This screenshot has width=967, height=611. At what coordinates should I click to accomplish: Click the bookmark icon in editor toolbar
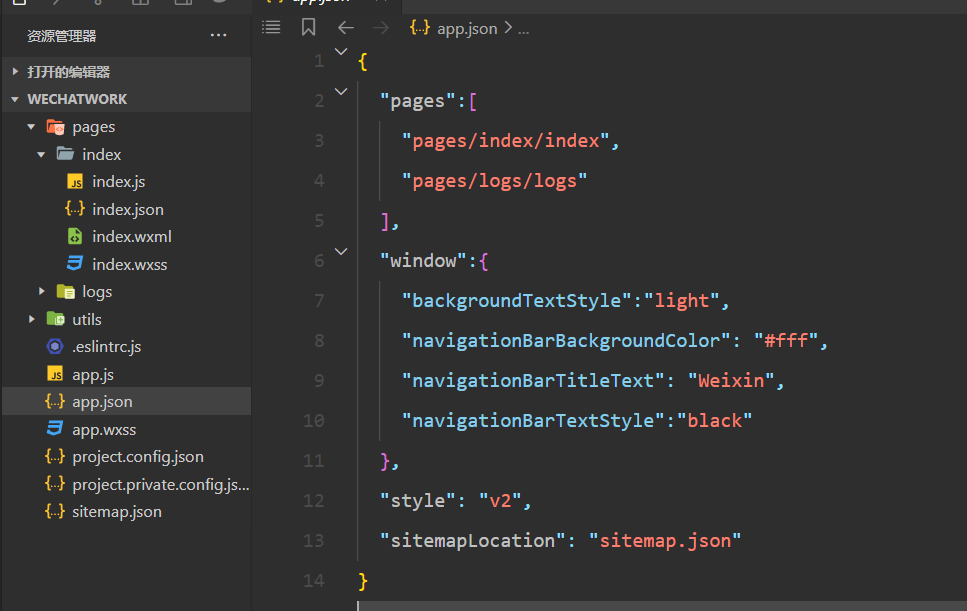308,28
